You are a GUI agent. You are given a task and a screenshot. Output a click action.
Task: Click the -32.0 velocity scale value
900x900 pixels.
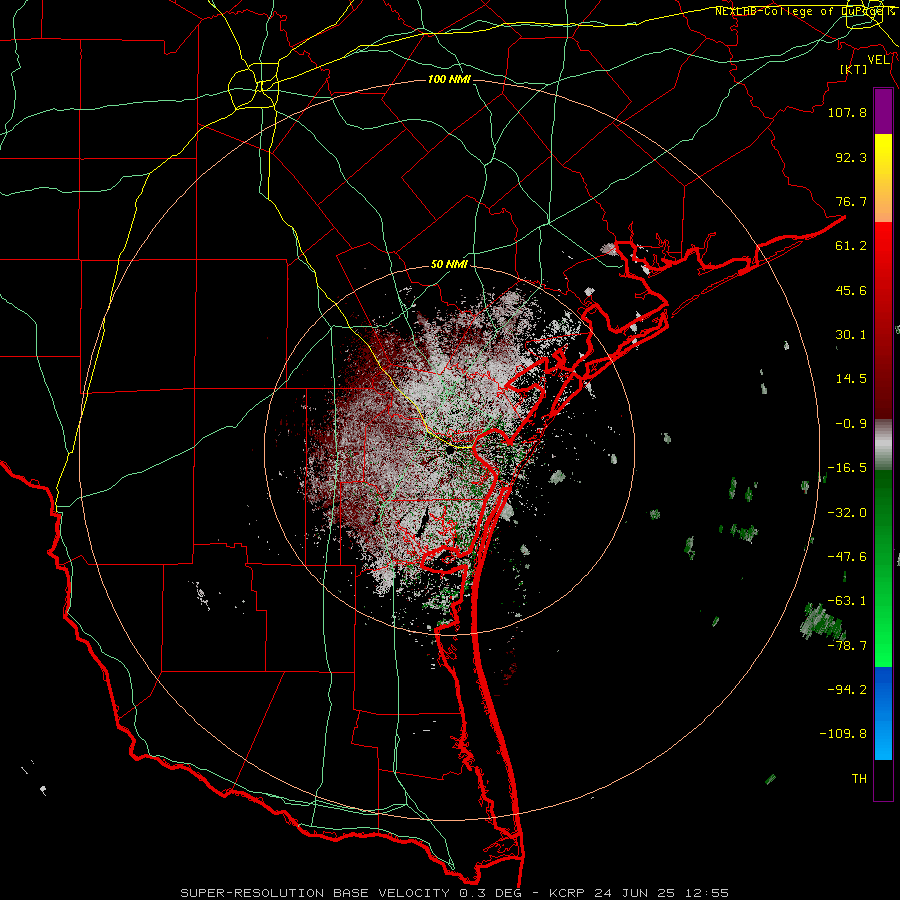click(x=847, y=513)
